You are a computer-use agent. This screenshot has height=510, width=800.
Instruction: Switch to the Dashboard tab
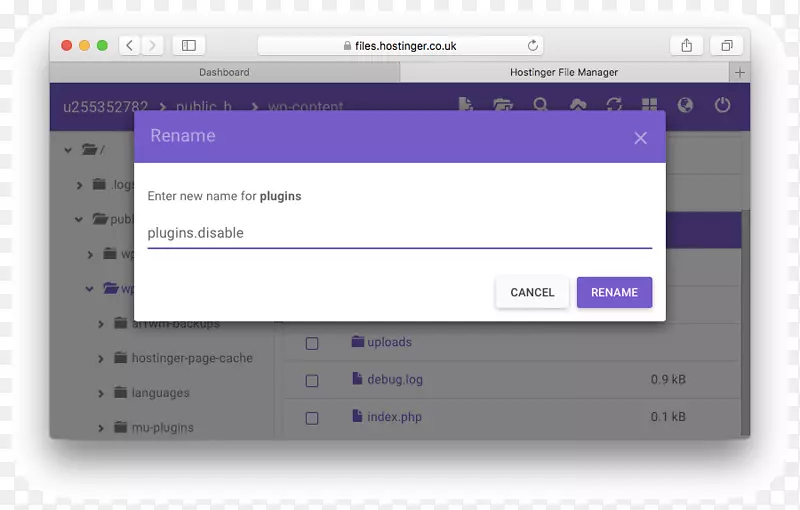point(224,72)
